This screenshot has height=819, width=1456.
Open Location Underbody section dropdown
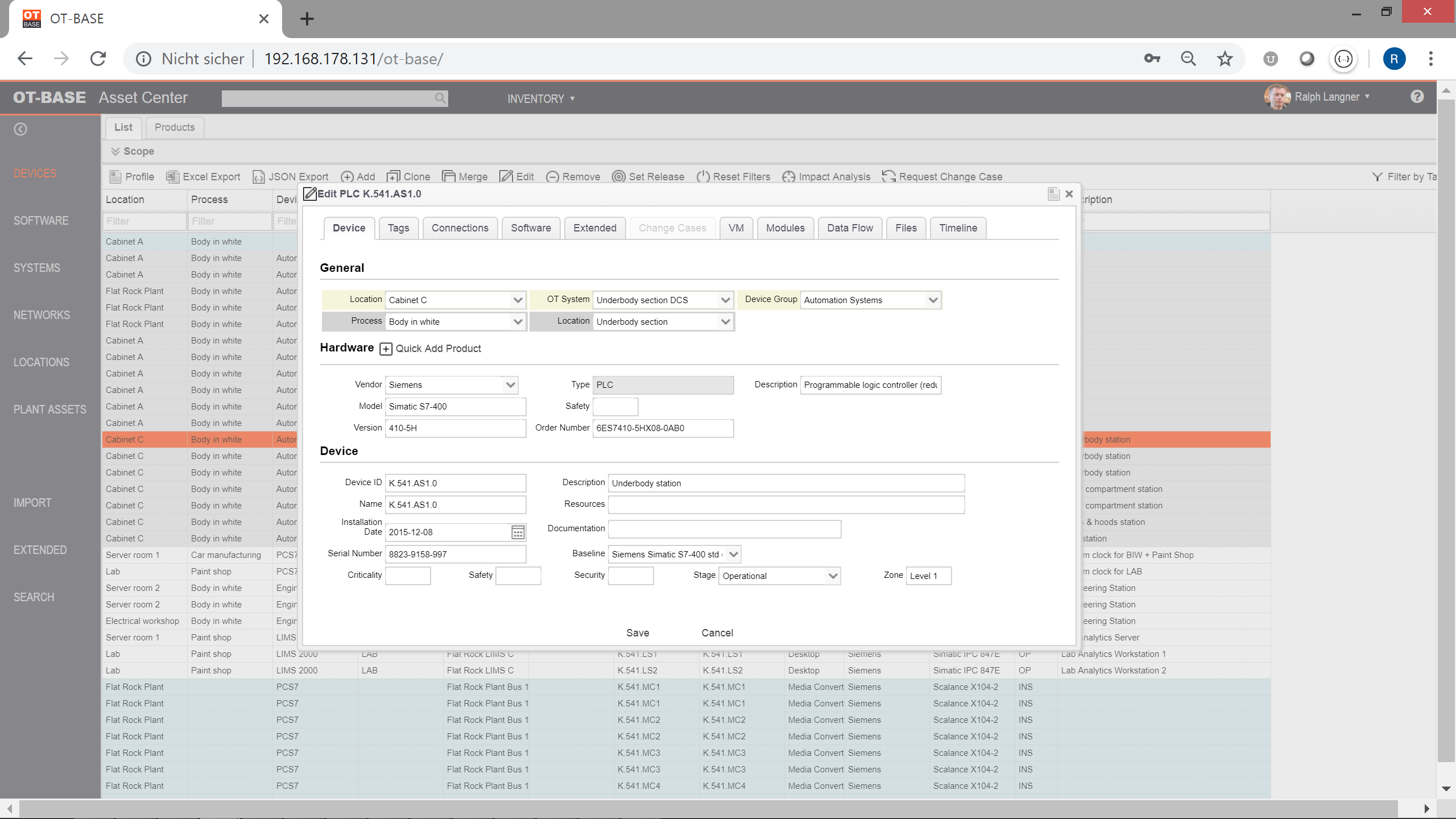(725, 322)
